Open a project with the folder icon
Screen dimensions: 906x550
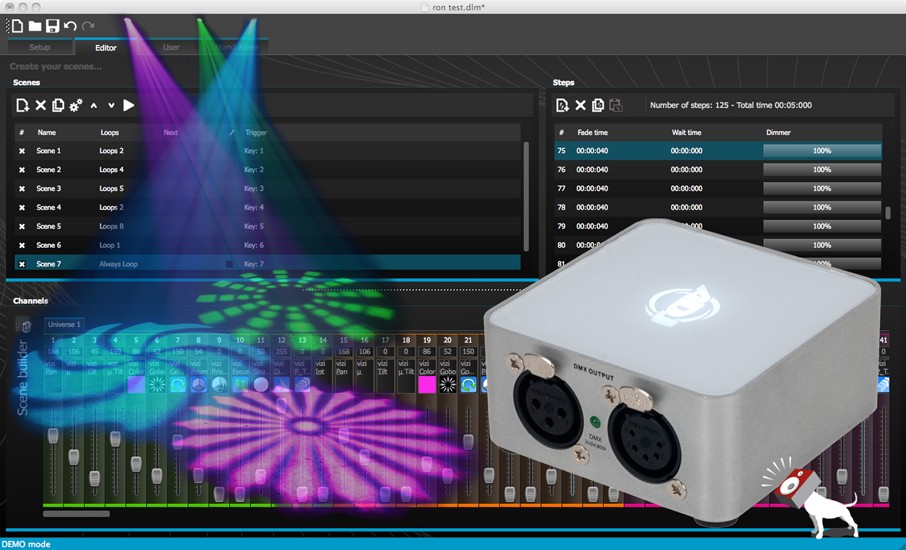[x=34, y=25]
